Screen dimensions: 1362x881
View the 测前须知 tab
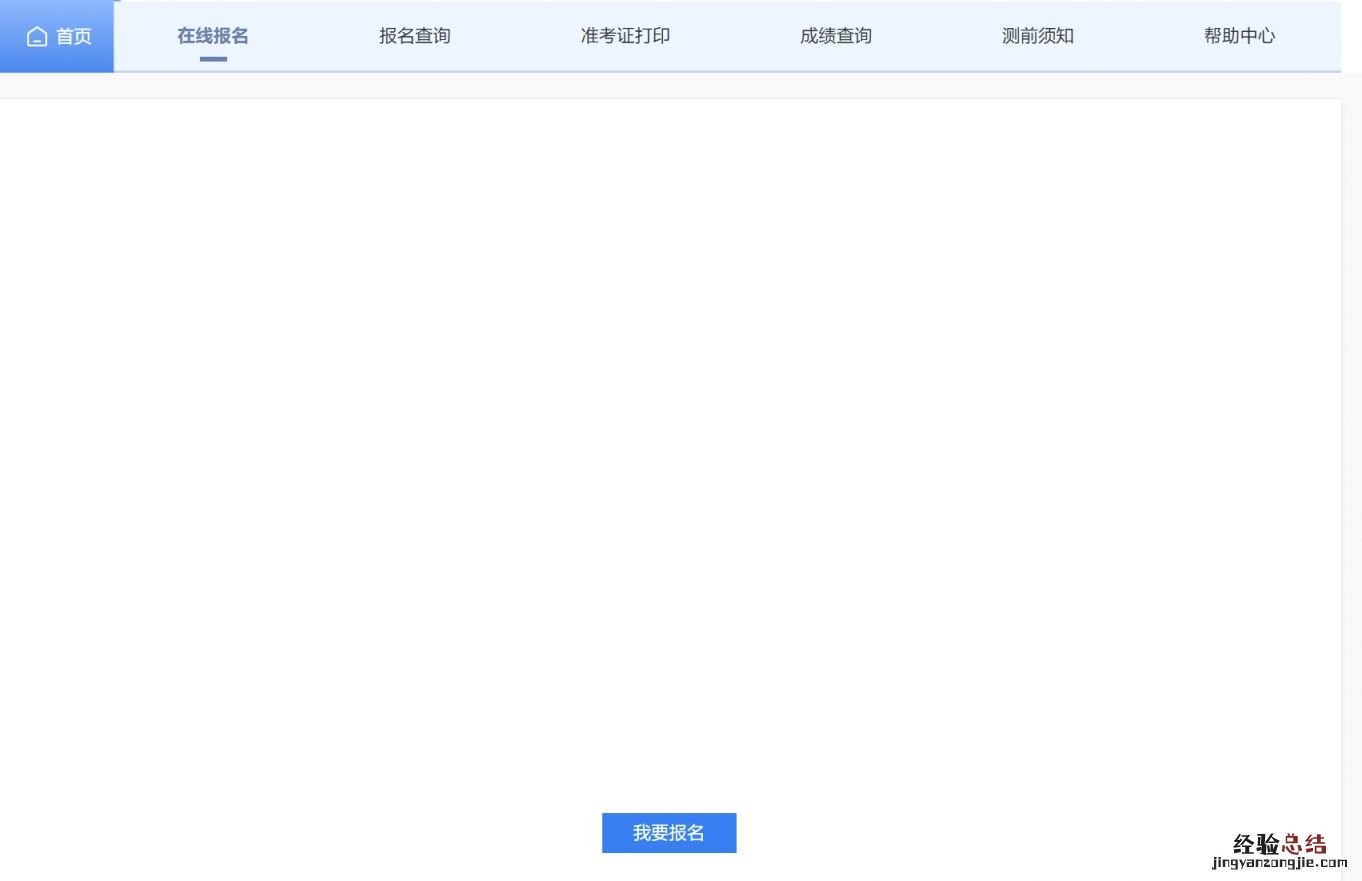point(1038,36)
